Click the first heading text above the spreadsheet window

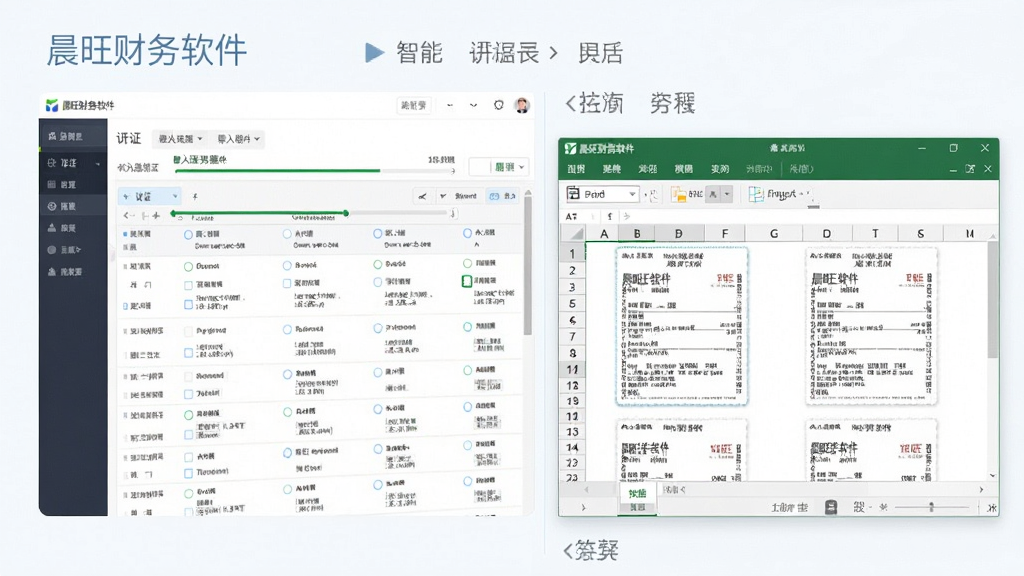click(x=595, y=103)
